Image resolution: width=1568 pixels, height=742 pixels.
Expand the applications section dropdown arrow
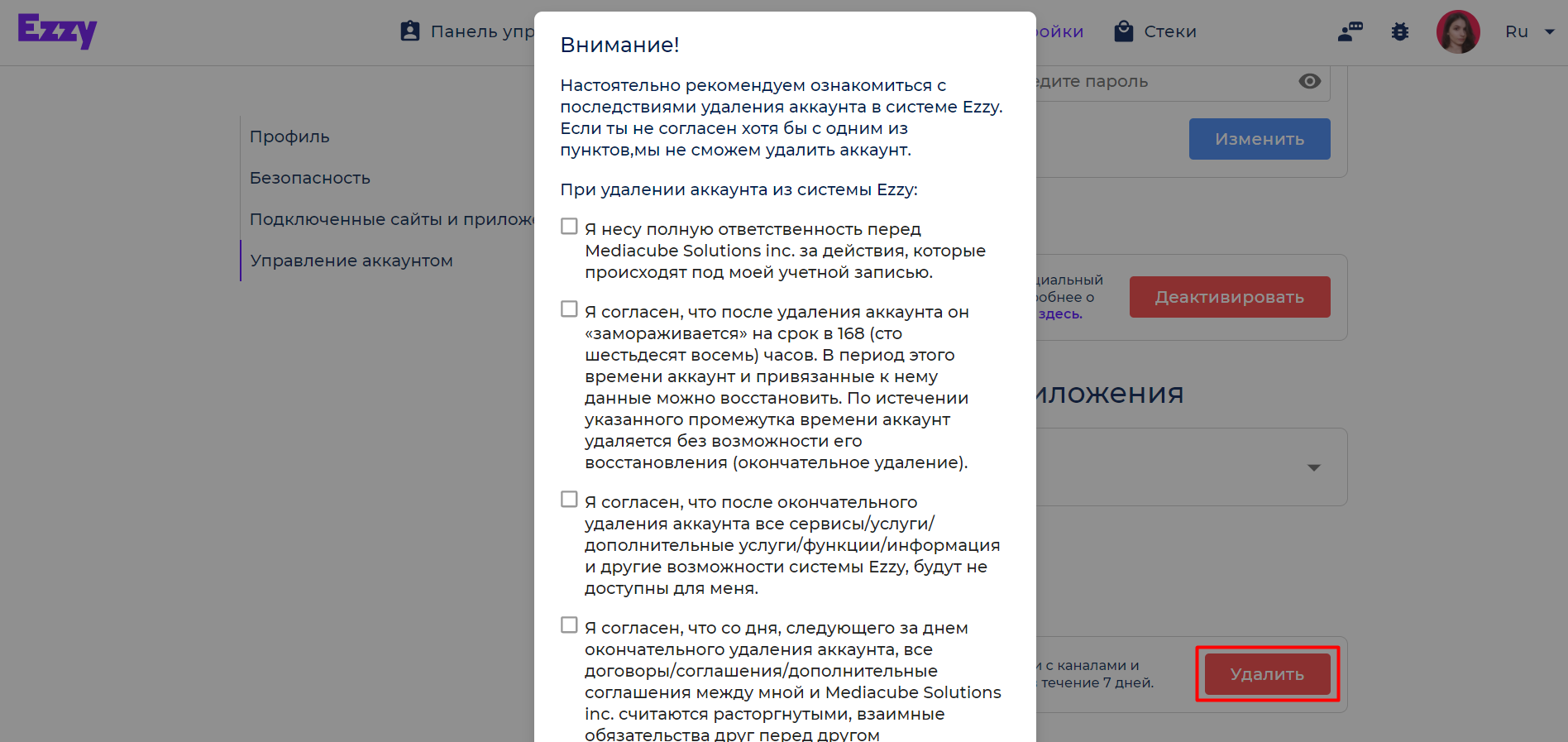1314,467
